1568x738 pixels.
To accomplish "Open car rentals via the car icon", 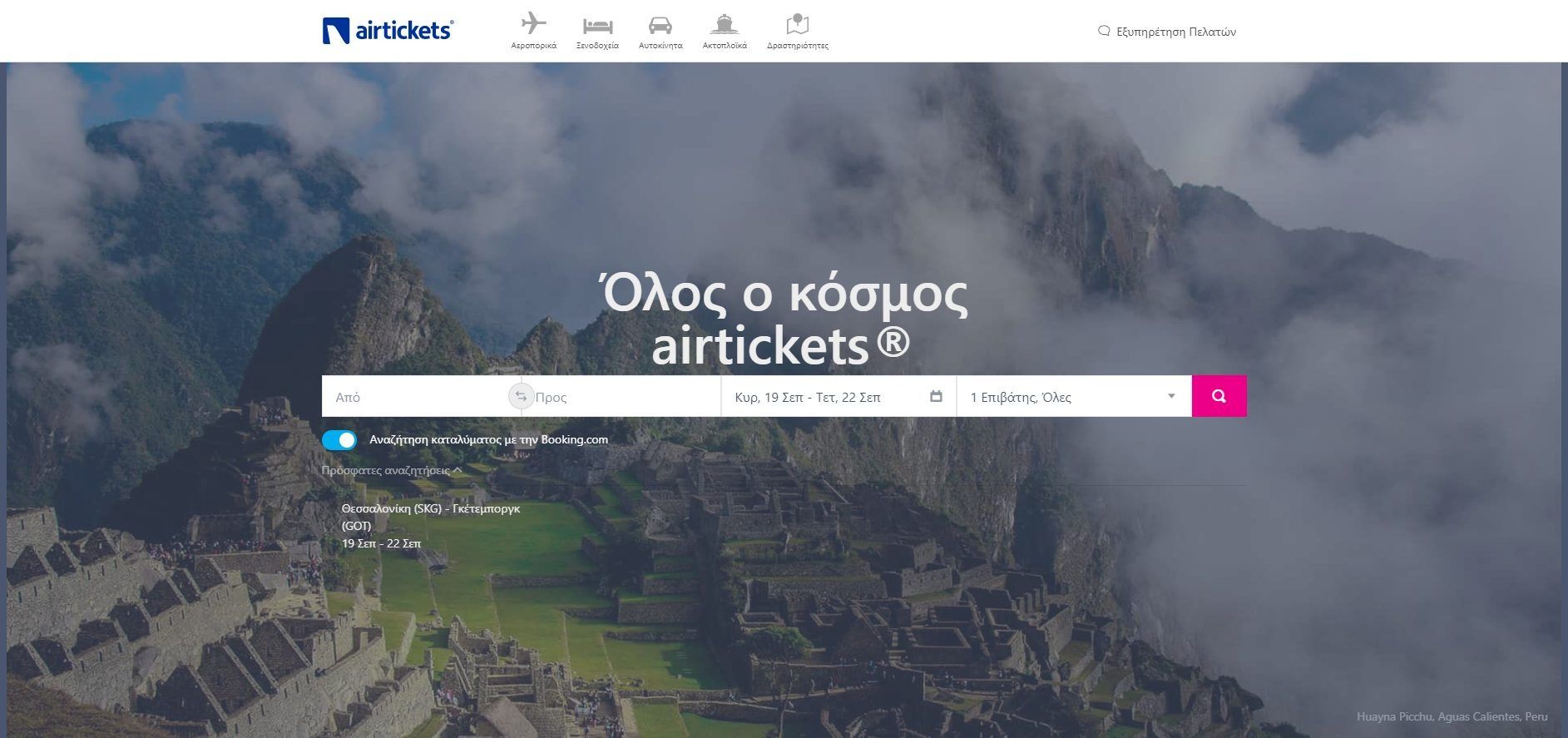I will coord(660,24).
